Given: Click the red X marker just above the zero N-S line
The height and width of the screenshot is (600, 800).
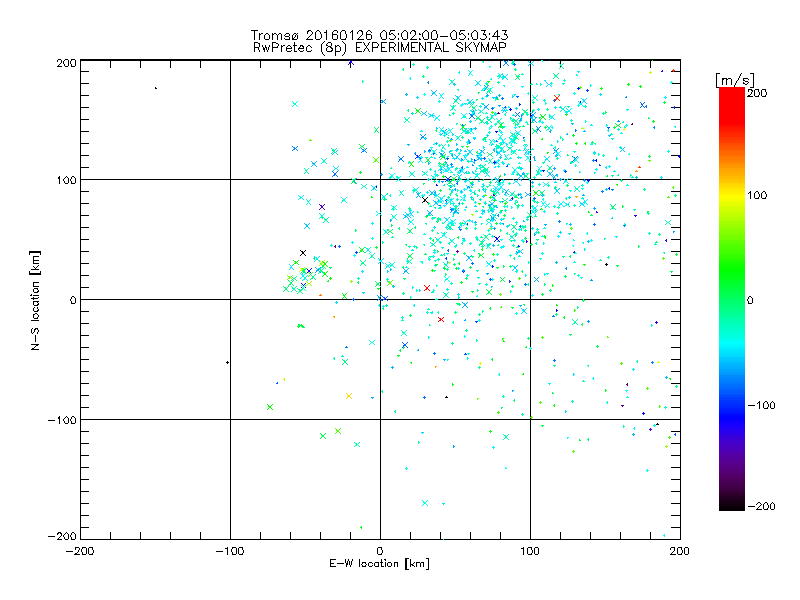Looking at the screenshot, I should pyautogui.click(x=427, y=288).
